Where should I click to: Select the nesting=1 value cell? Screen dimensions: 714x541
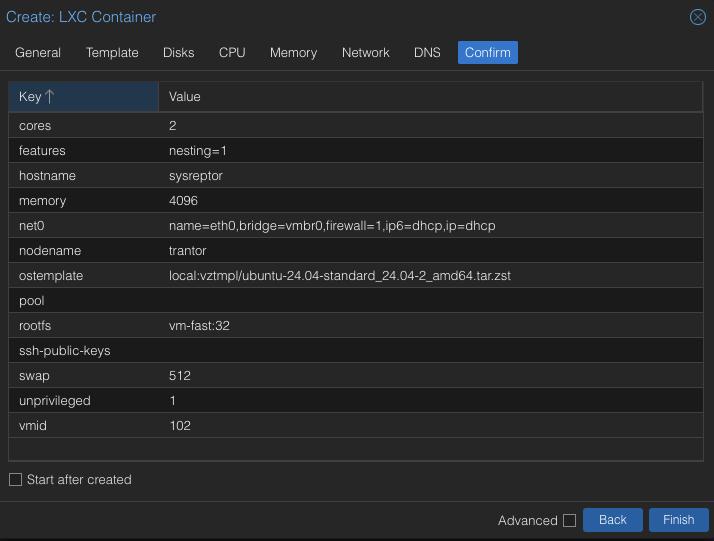[431, 151]
